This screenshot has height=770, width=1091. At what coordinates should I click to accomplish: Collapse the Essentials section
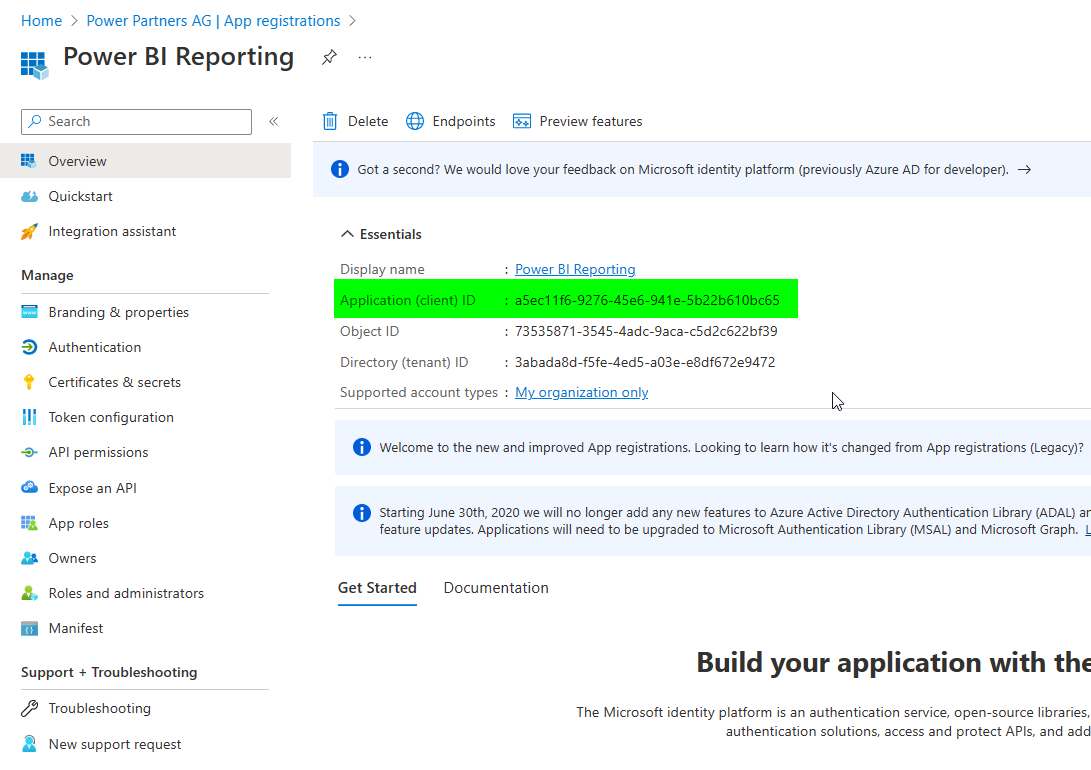[347, 234]
